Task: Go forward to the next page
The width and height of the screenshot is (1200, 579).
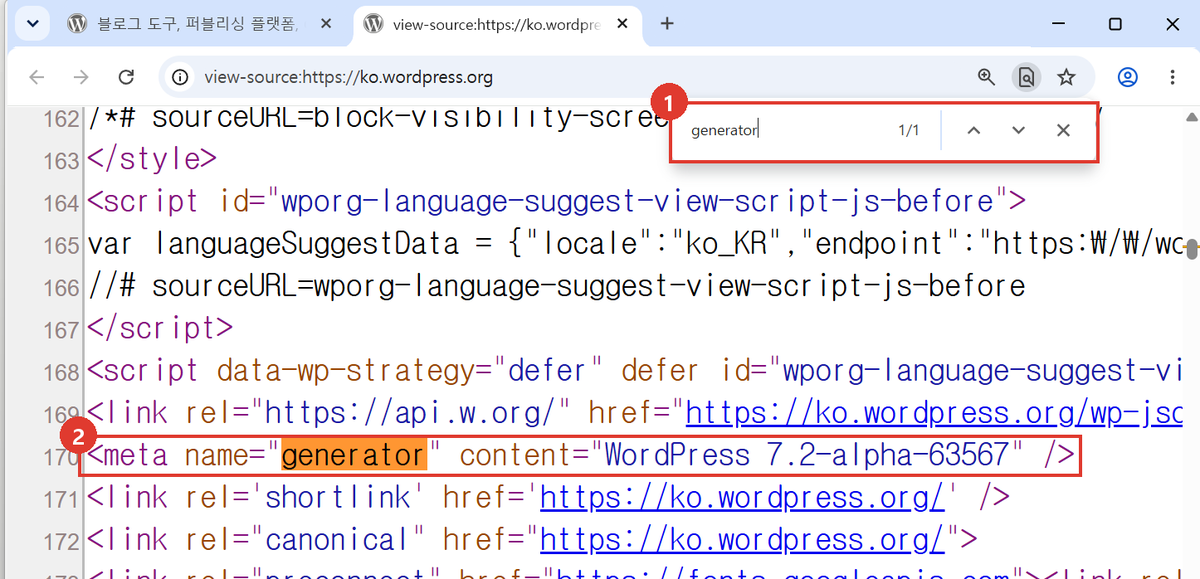Action: tap(82, 77)
